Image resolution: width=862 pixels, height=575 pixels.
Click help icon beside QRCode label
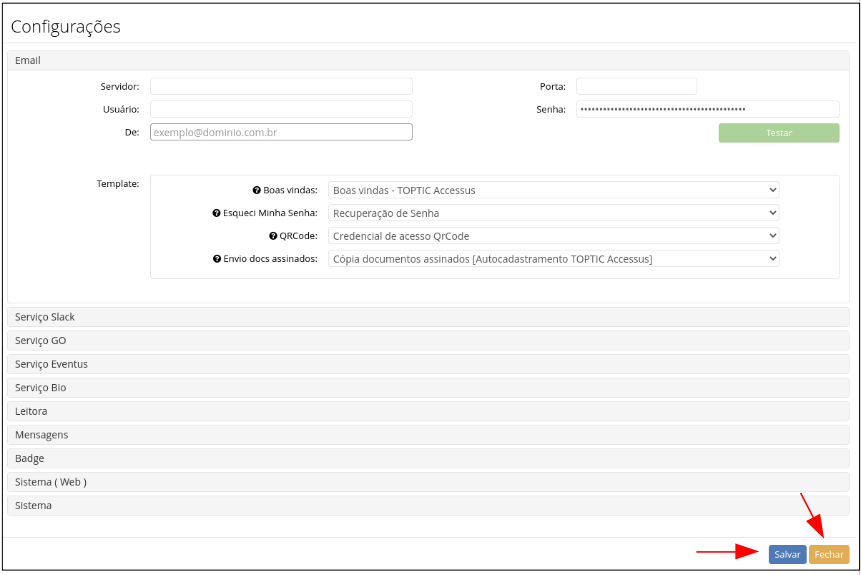coord(273,236)
